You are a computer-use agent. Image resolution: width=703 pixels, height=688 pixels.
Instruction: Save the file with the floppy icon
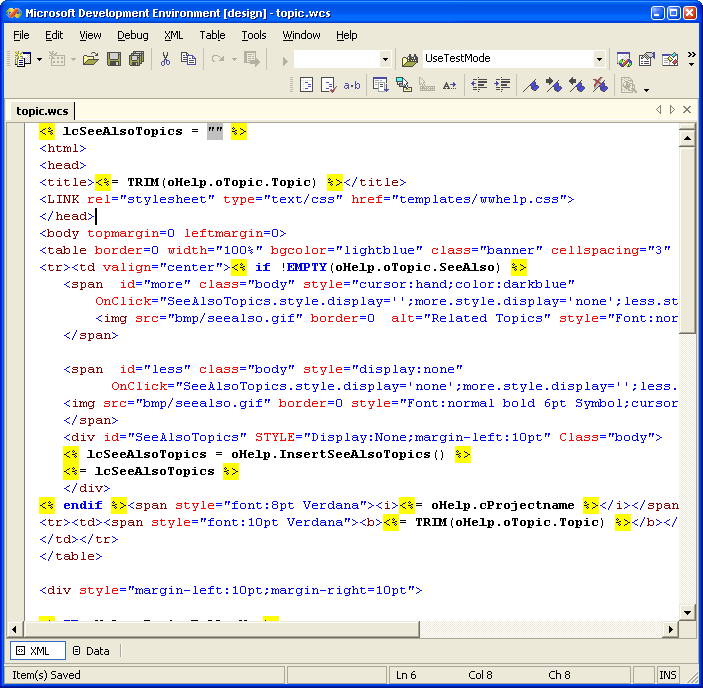click(x=114, y=59)
